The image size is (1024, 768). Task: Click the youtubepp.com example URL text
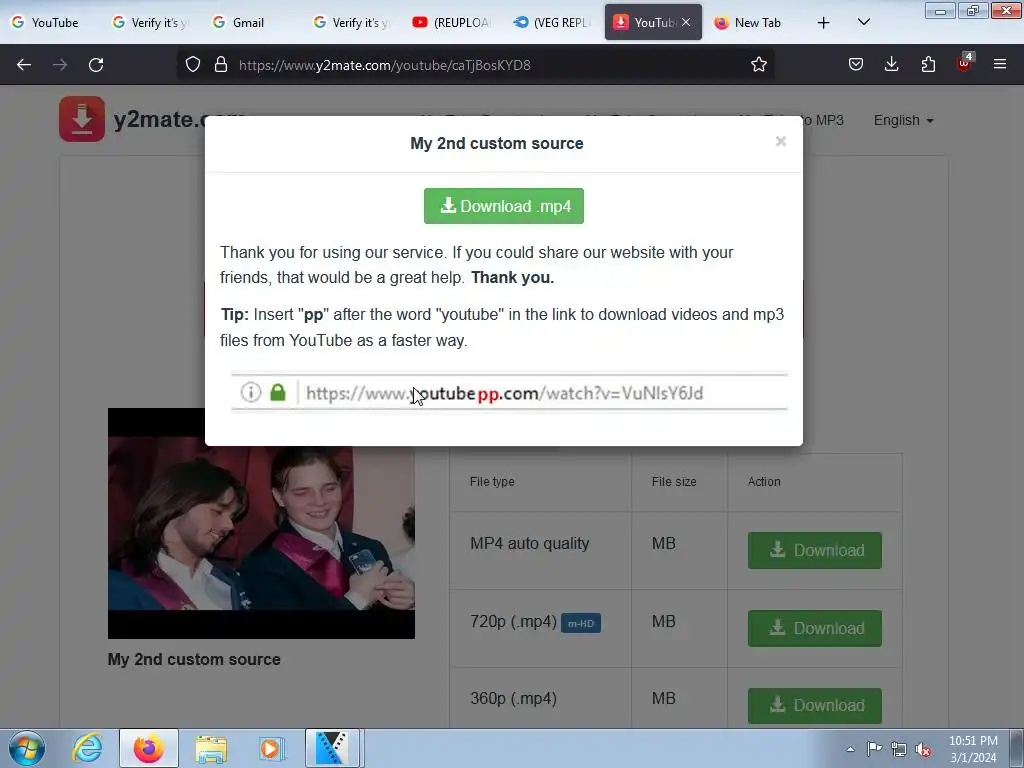tap(504, 393)
